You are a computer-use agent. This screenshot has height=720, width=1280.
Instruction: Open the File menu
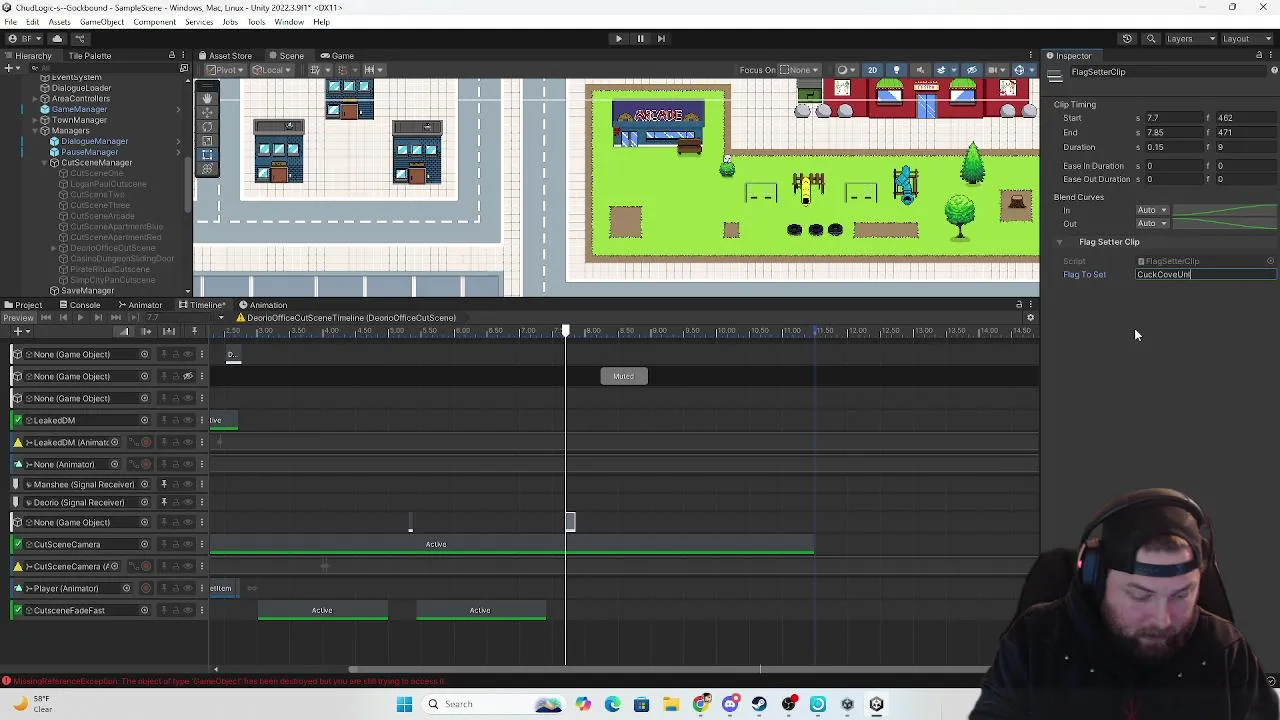coord(10,22)
